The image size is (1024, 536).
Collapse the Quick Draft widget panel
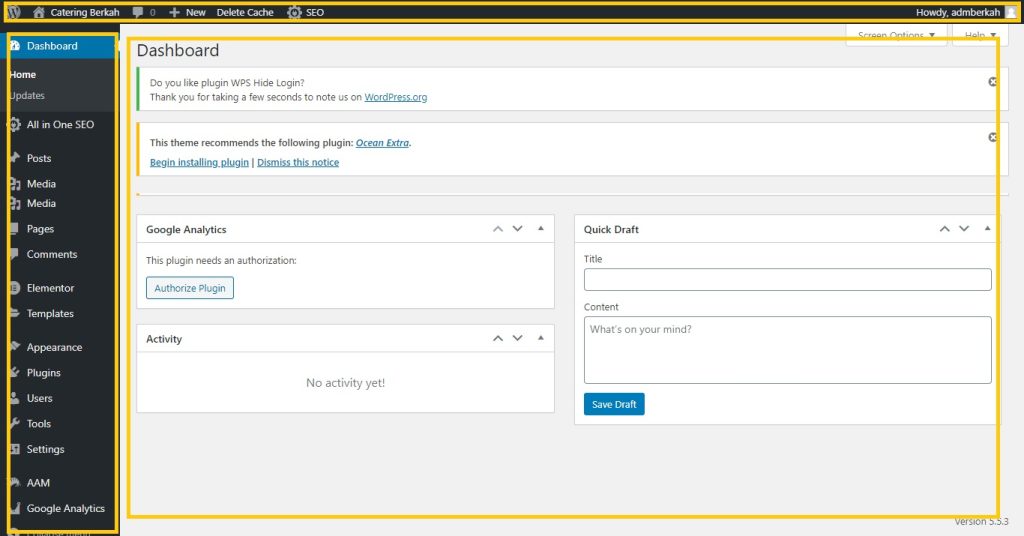tap(987, 229)
